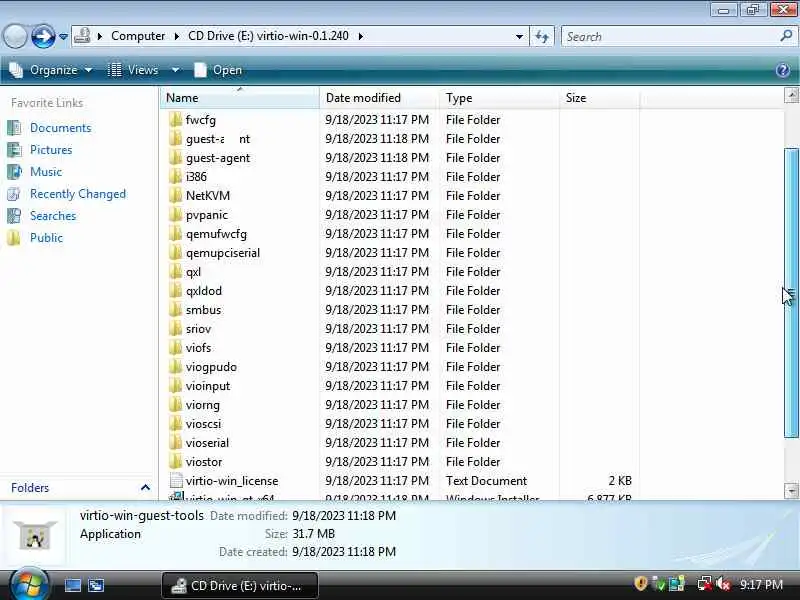
Task: Open the Windows Start orb
Action: [29, 585]
